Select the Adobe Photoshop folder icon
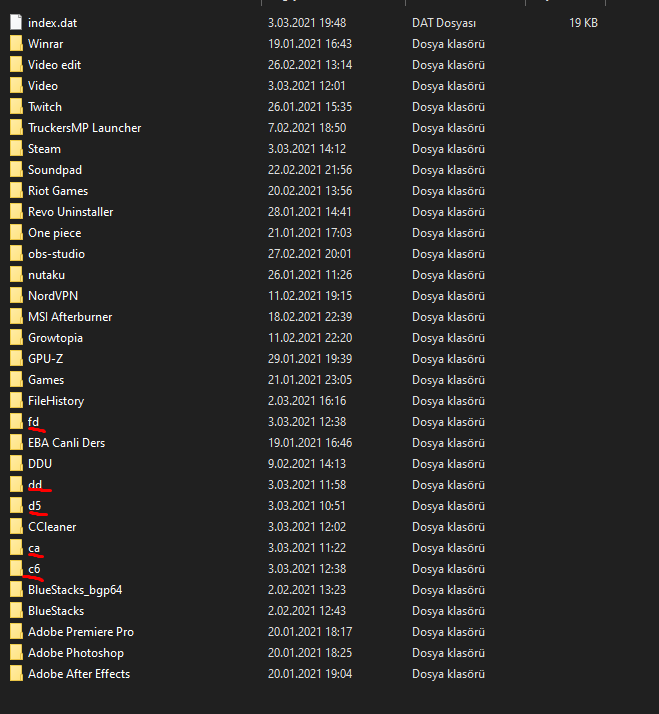The image size is (659, 714). coord(16,653)
